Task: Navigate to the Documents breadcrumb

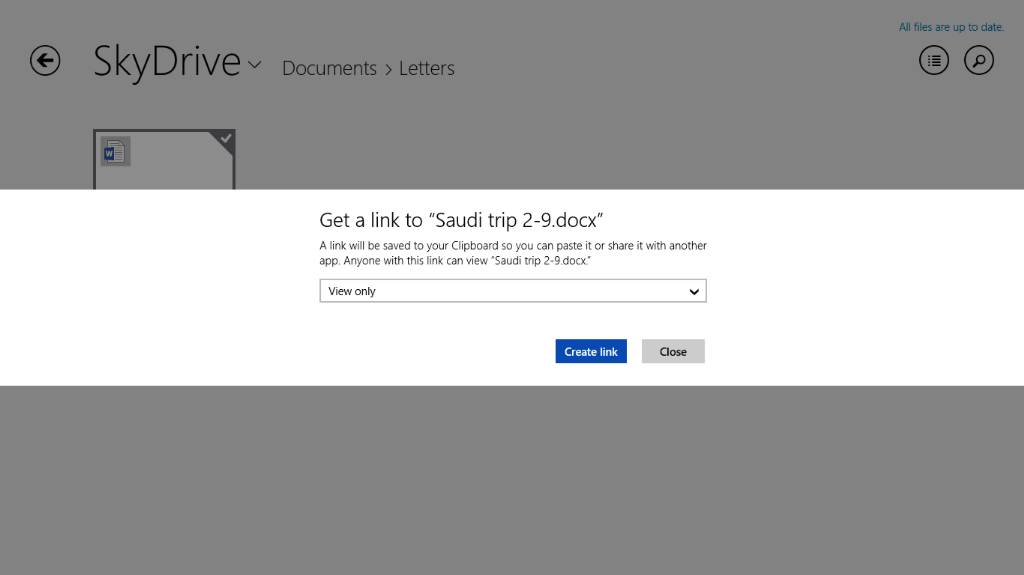Action: pos(329,69)
